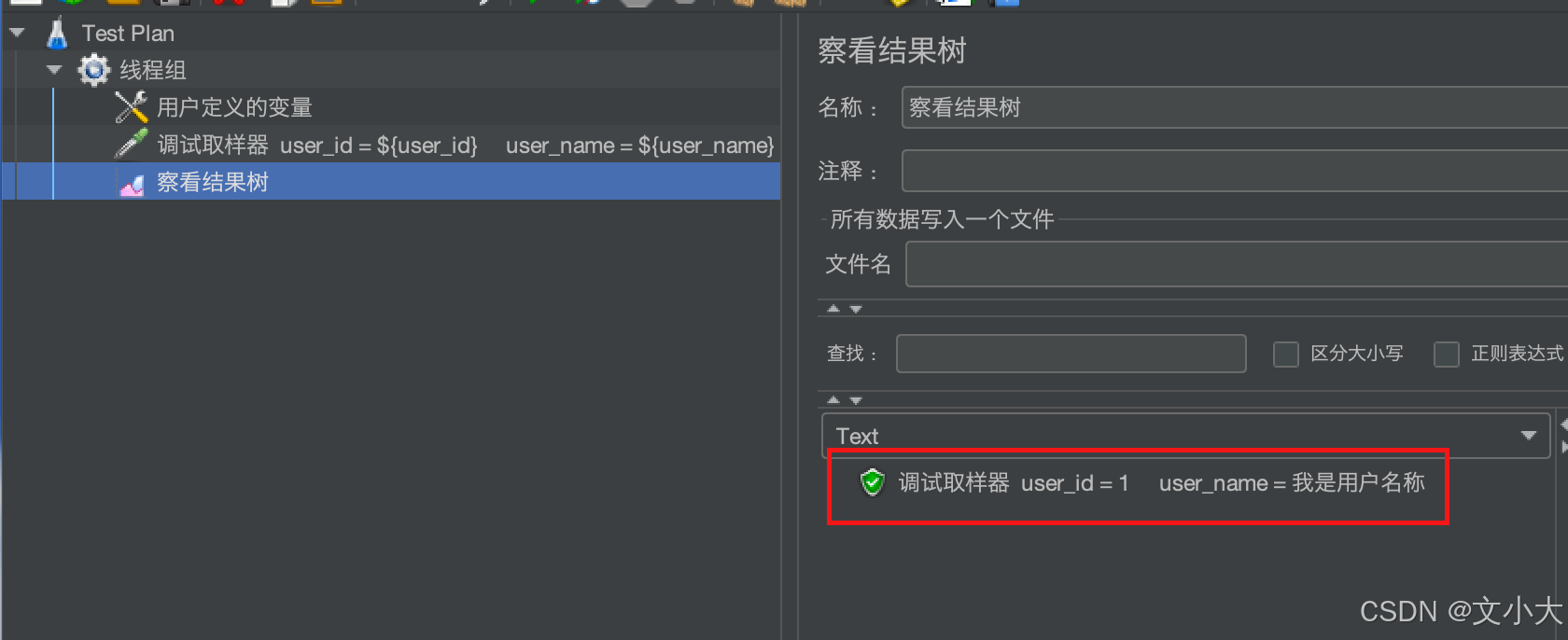Image resolution: width=1568 pixels, height=640 pixels.
Task: Open the Text renderer dropdown
Action: [1185, 436]
